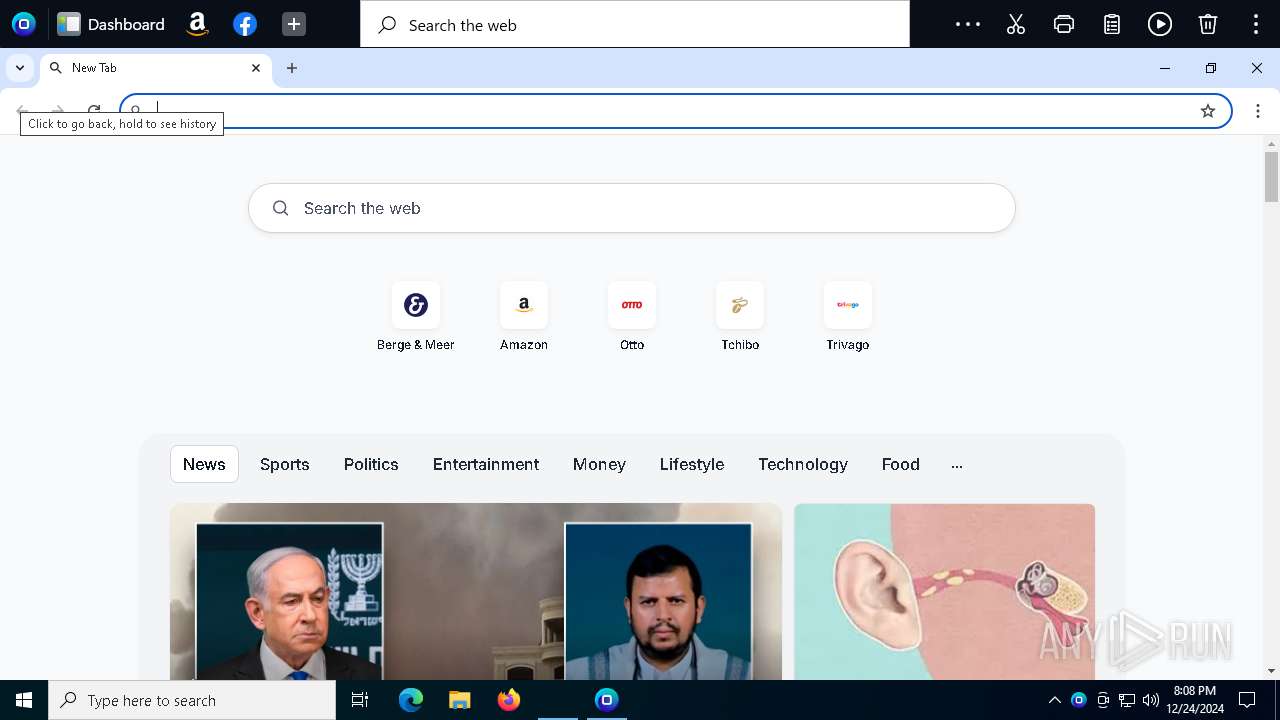1280x720 pixels.
Task: Bookmark this page with the star icon
Action: (x=1208, y=111)
